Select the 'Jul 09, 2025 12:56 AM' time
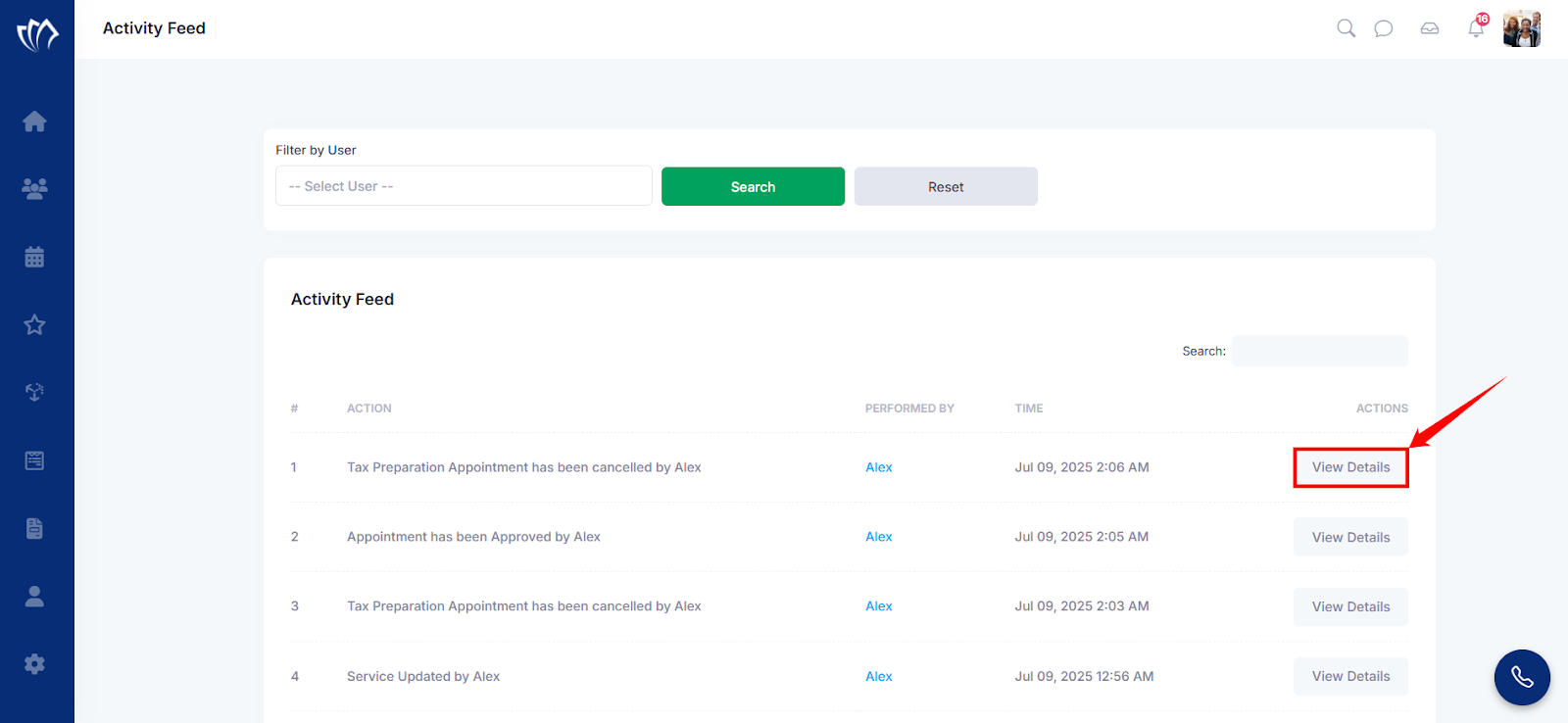Viewport: 1568px width, 723px height. tap(1084, 676)
